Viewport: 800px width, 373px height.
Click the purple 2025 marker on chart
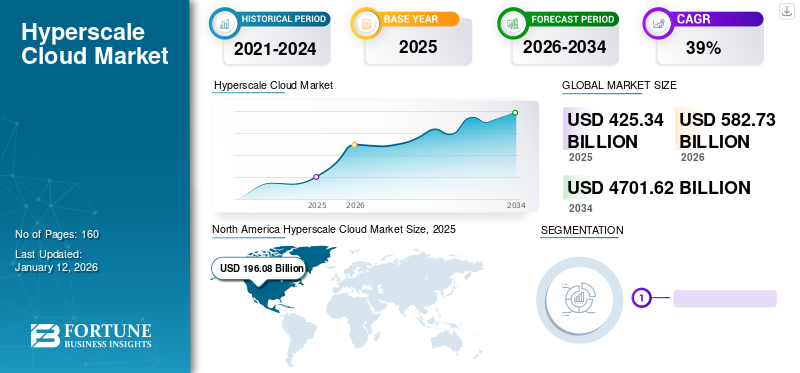[x=316, y=177]
